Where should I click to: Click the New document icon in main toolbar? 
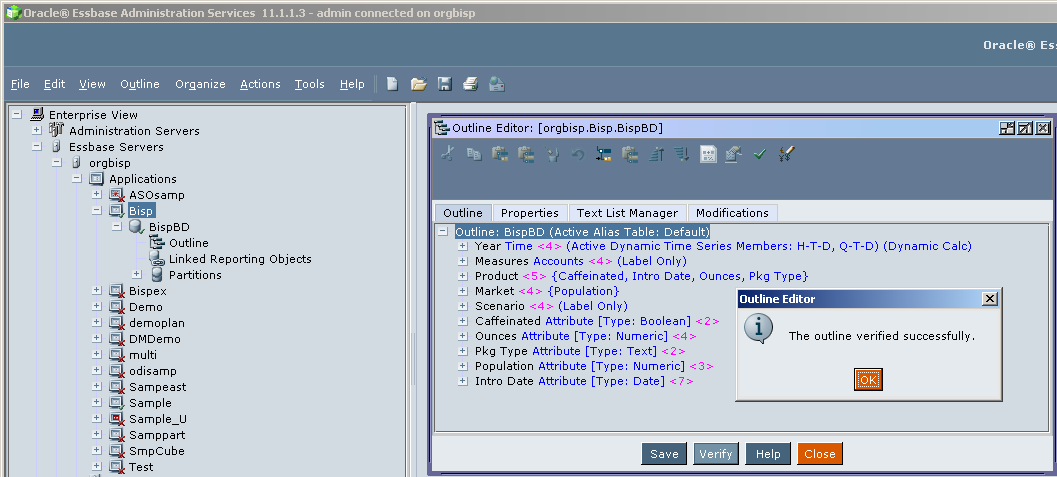pyautogui.click(x=392, y=84)
